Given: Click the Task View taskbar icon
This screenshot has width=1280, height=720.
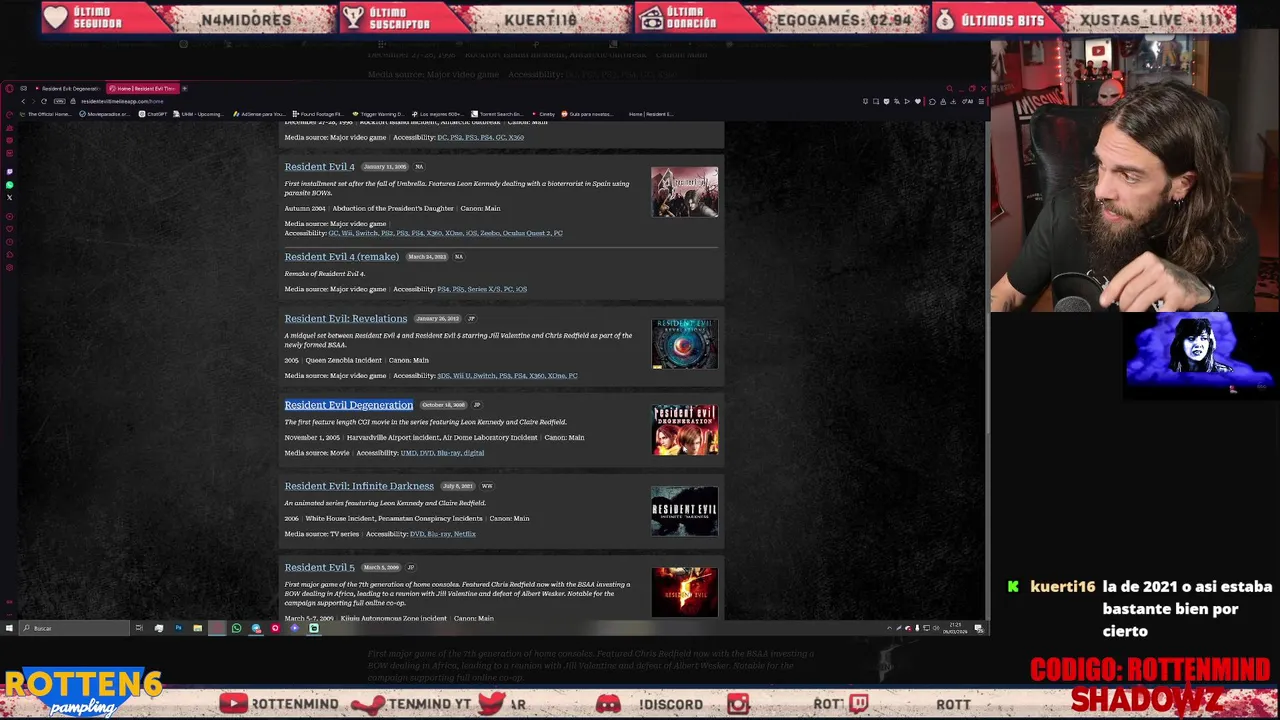Looking at the screenshot, I should [x=139, y=628].
